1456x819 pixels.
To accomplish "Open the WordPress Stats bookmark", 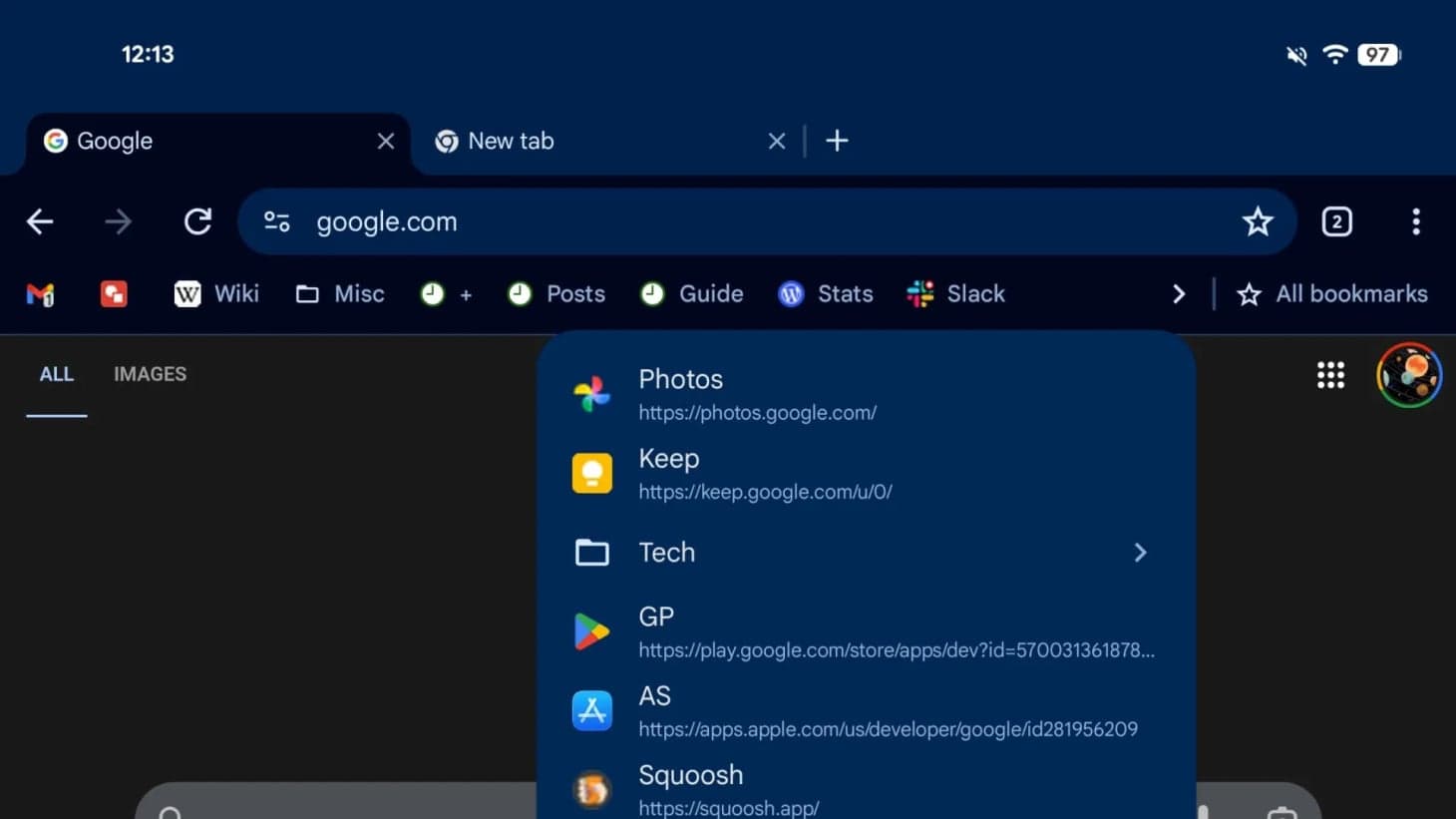I will [x=825, y=293].
